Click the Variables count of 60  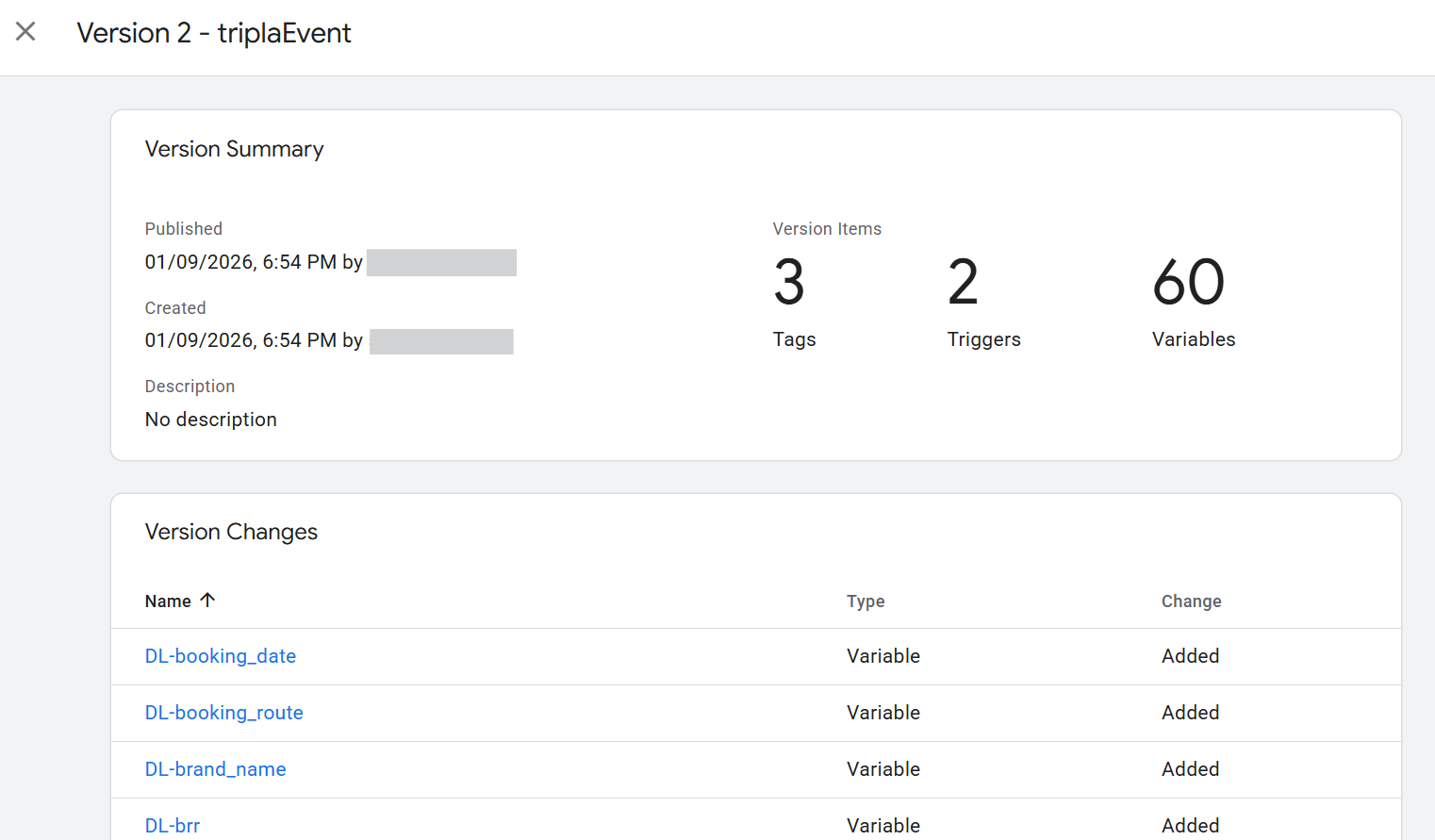[1188, 283]
